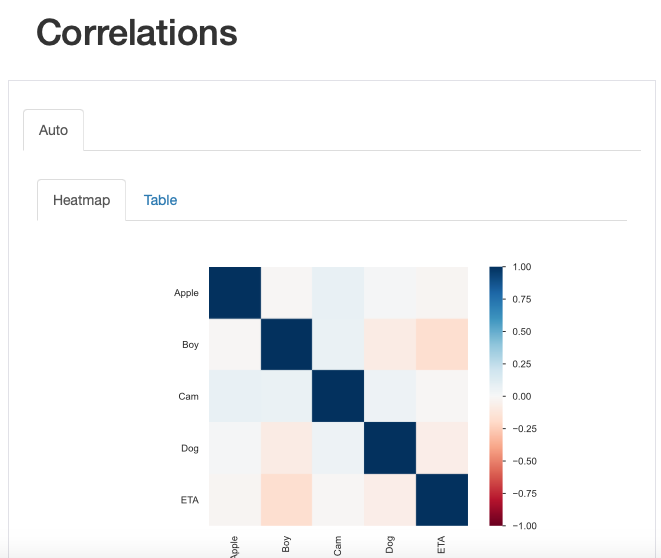Click the Apple row label on y-axis
This screenshot has width=661, height=558.
tap(186, 293)
